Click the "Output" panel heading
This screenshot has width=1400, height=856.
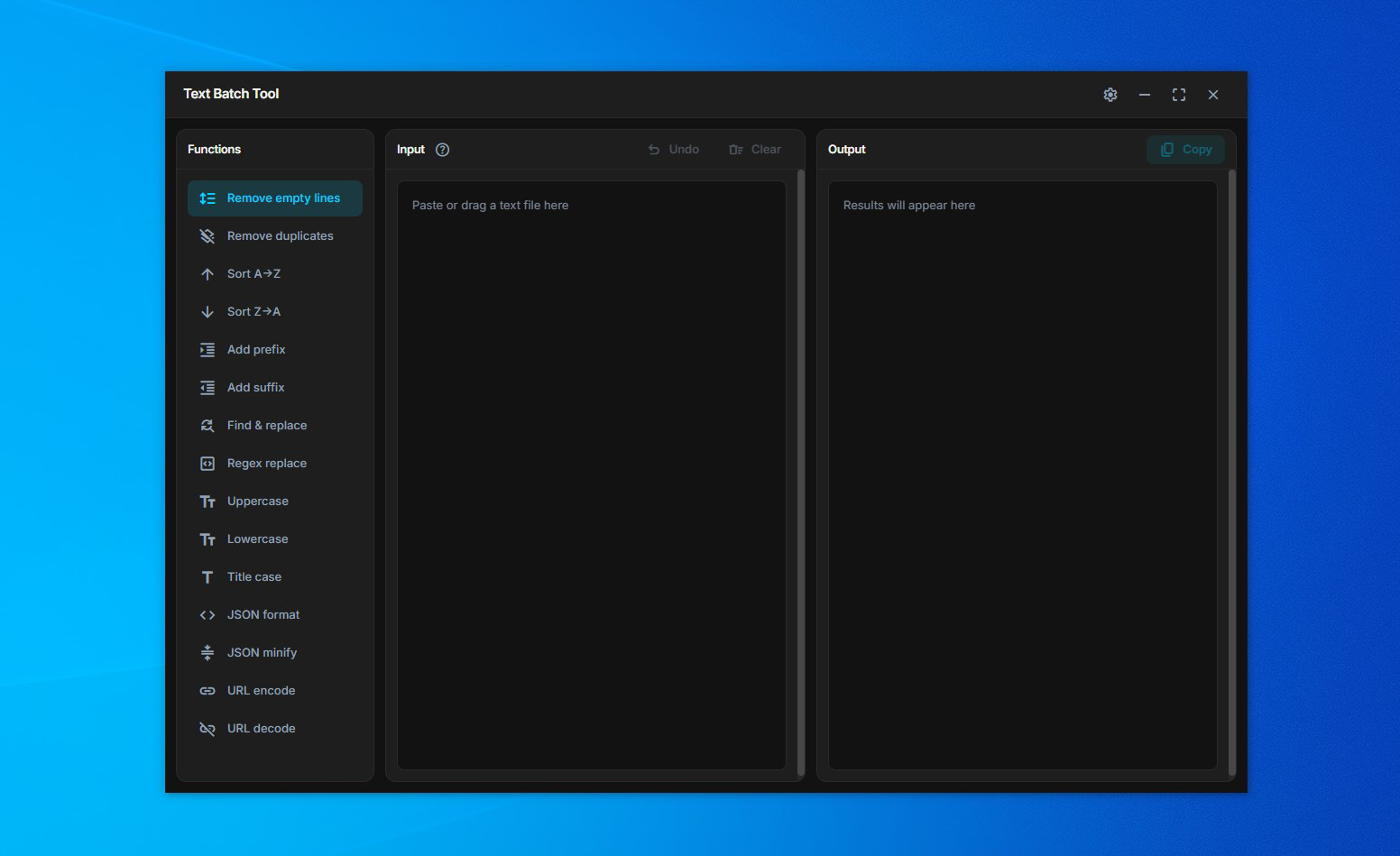pyautogui.click(x=847, y=150)
